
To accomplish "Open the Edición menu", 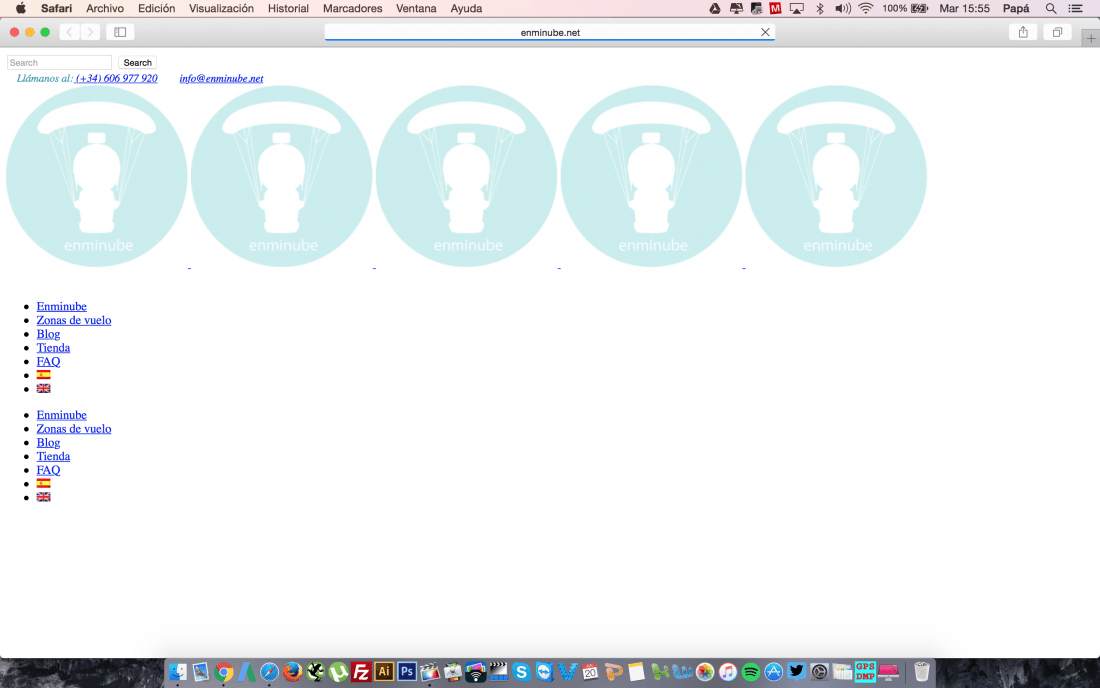I will tap(156, 8).
